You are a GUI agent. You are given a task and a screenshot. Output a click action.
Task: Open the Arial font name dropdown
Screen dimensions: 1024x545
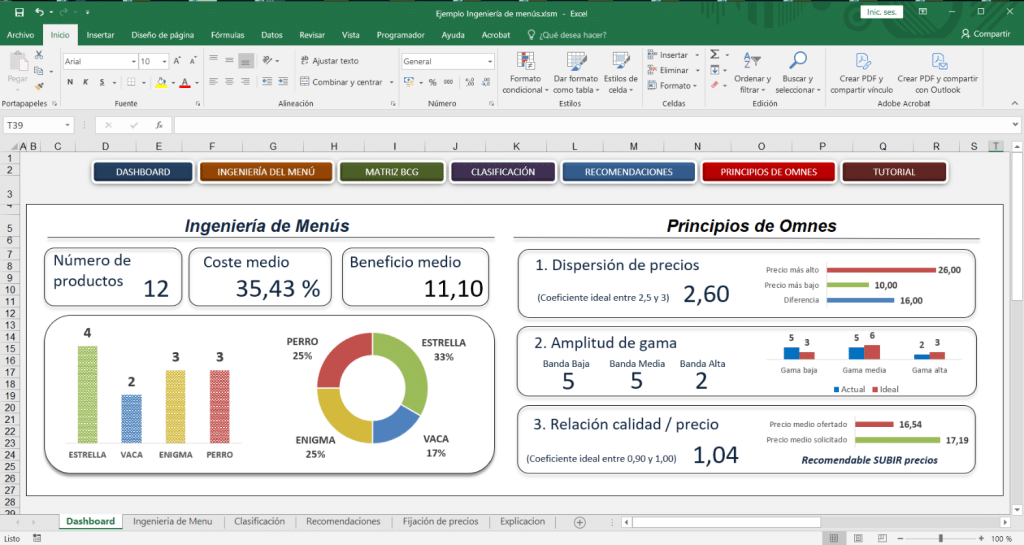134,61
